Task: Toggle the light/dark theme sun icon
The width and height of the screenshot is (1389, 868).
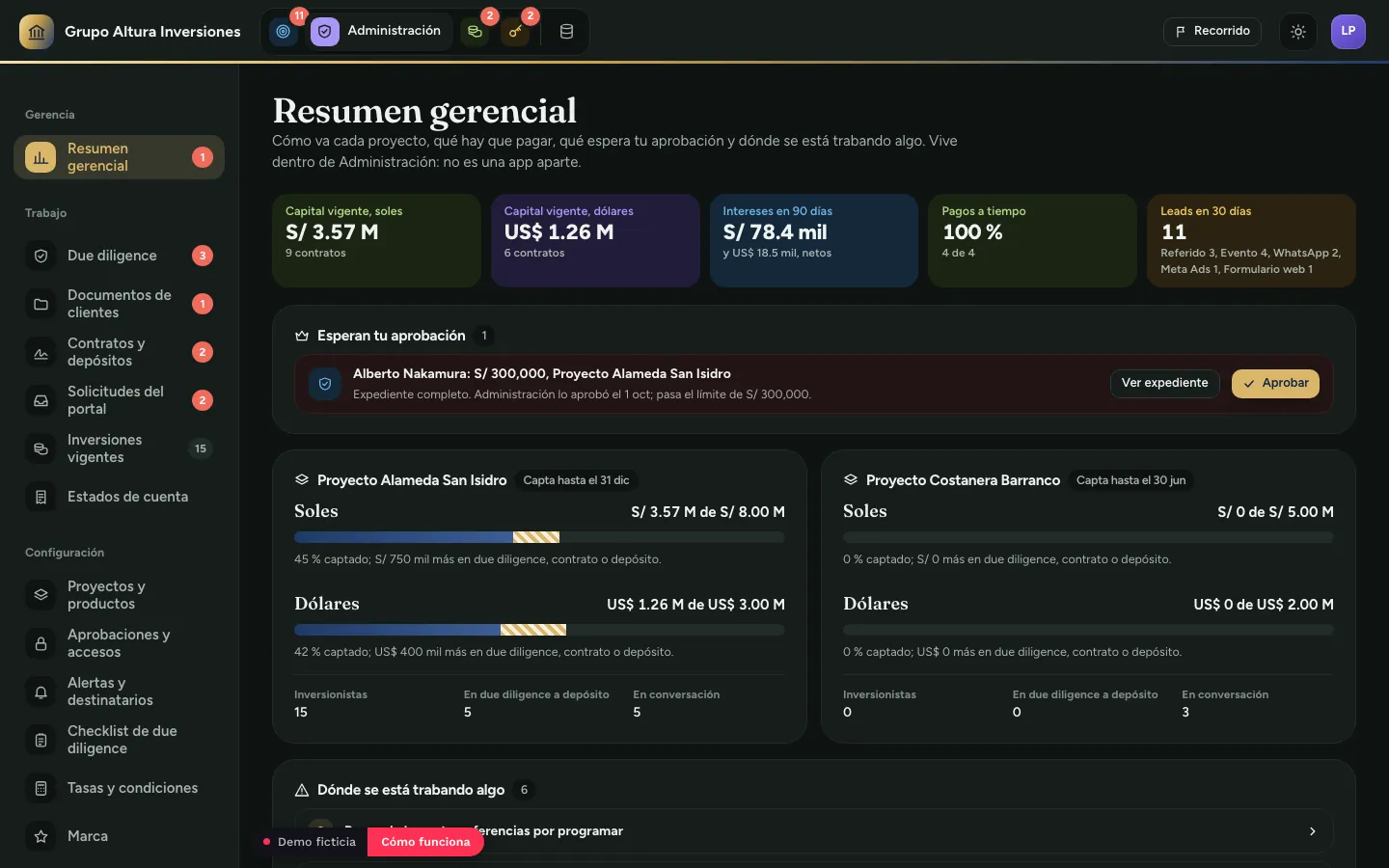Action: [1298, 32]
